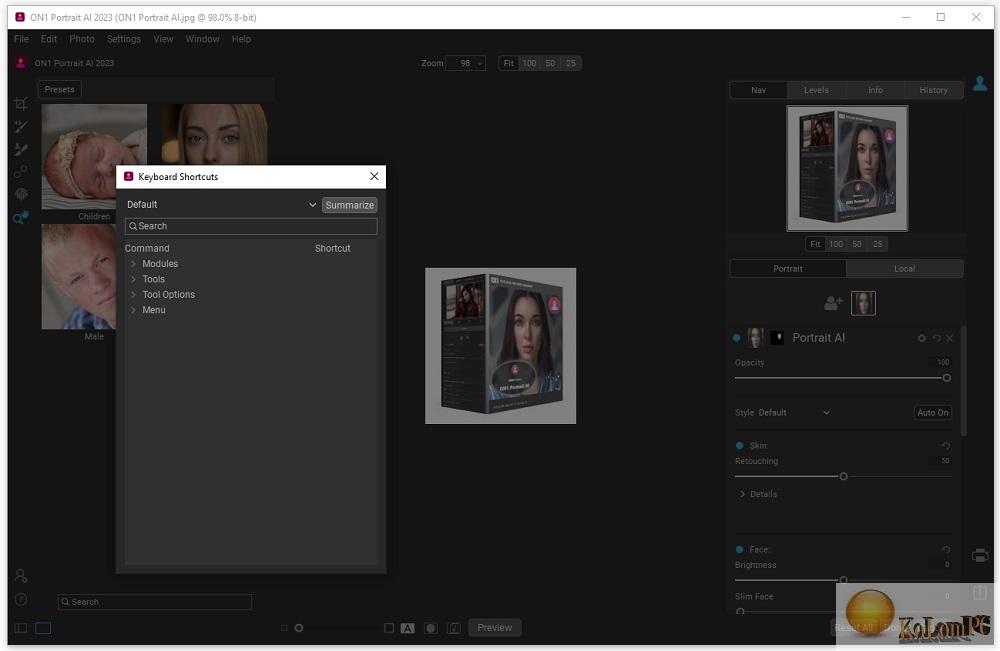Click the Skin Retouching slider handle

pos(843,476)
